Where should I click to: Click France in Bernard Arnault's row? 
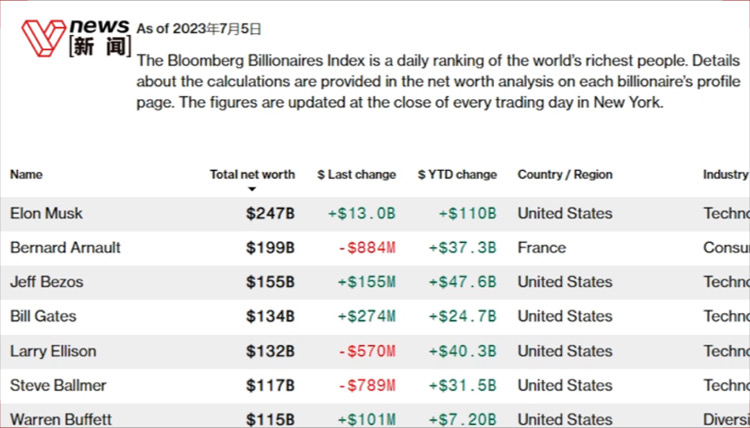coord(541,247)
